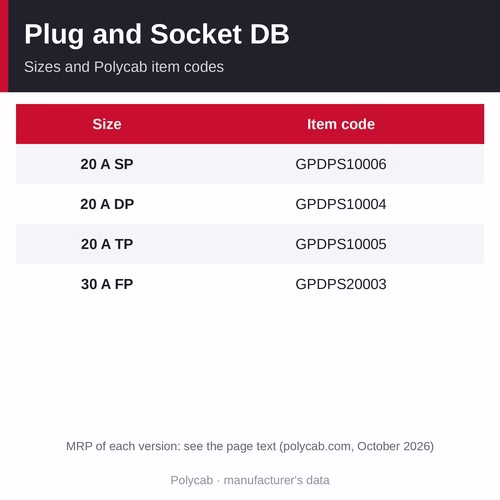Click the polycab.com reference text

click(317, 446)
